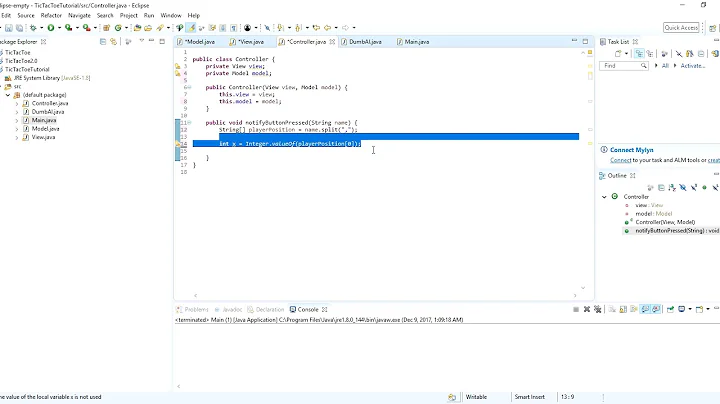Toggle Scroll Lock in Console toolbar
The width and height of the screenshot is (720, 404).
(623, 309)
